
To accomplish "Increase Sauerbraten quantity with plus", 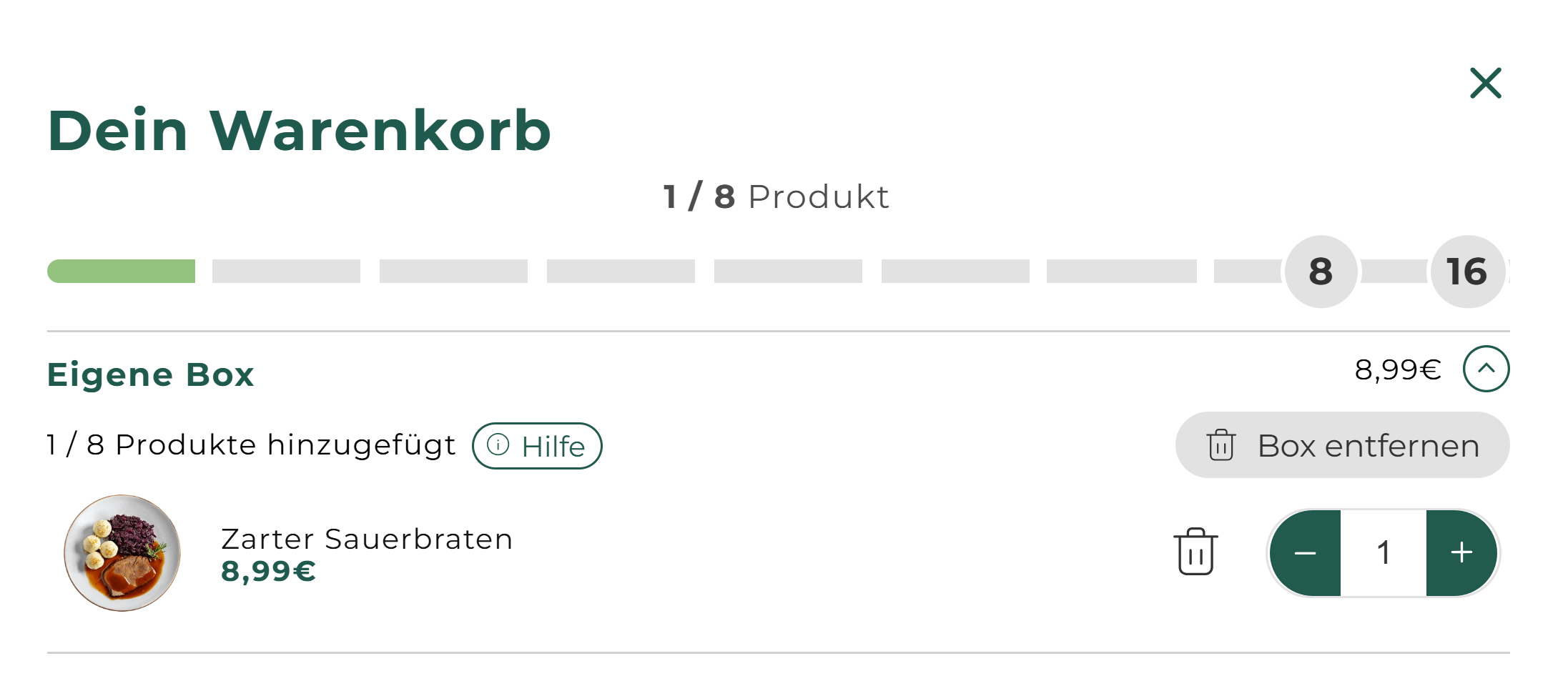I will point(1461,552).
